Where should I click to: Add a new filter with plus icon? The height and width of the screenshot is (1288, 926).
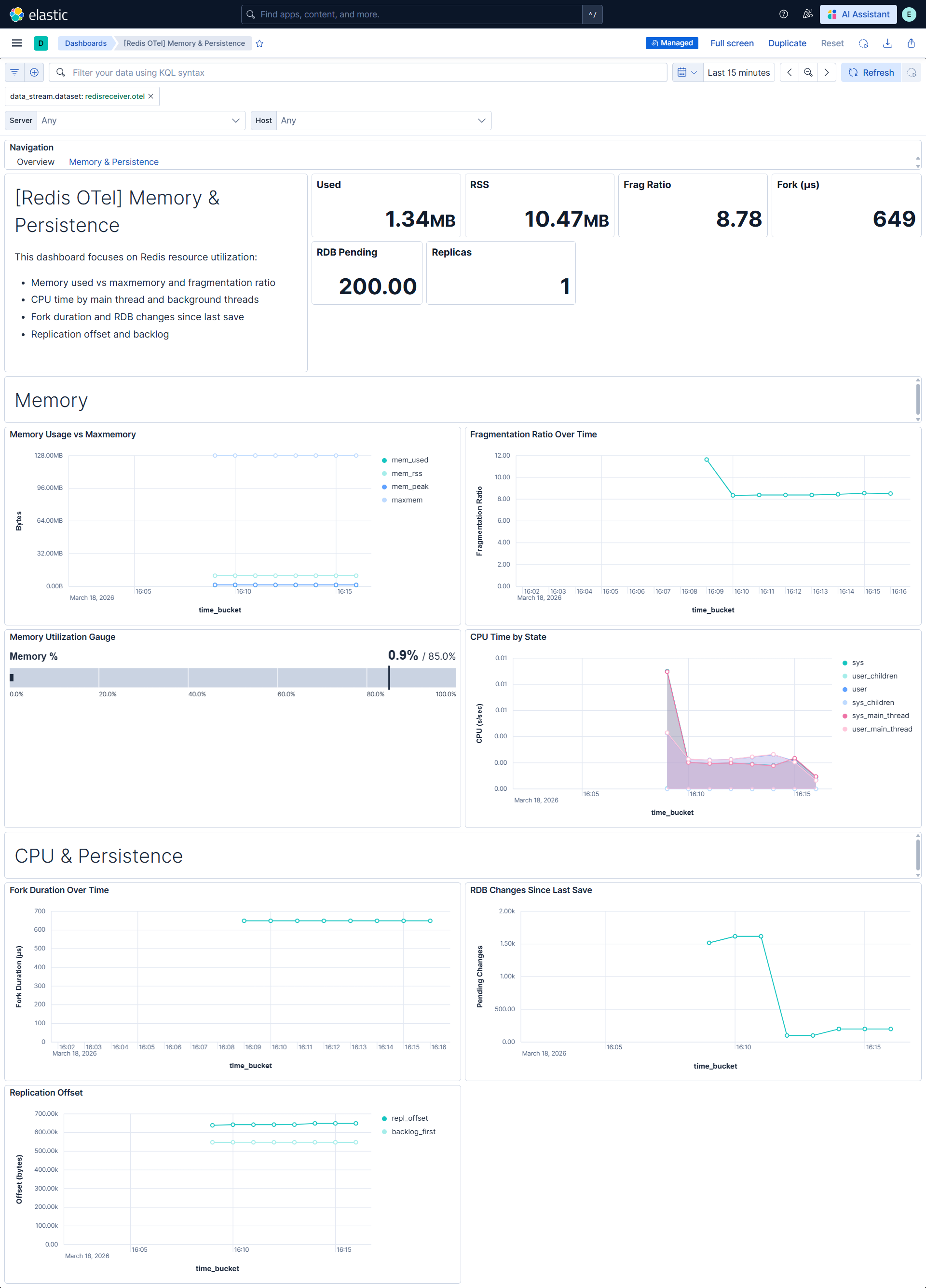[x=34, y=73]
